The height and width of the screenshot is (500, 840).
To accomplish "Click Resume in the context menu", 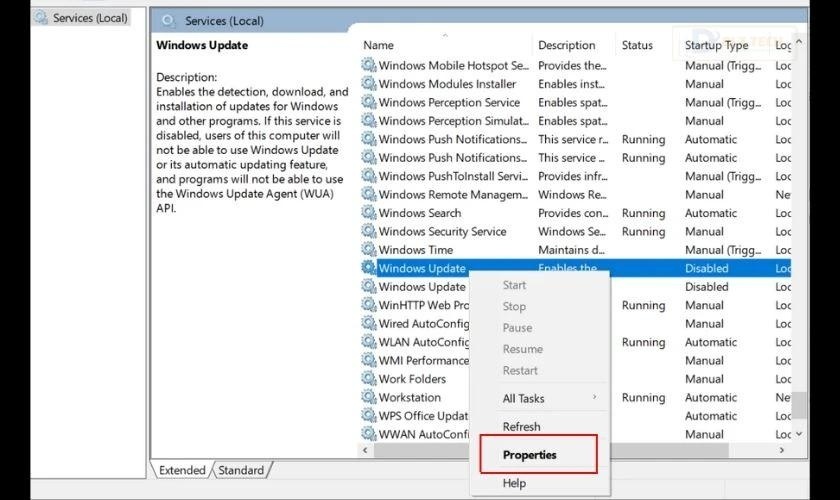I will (x=522, y=349).
